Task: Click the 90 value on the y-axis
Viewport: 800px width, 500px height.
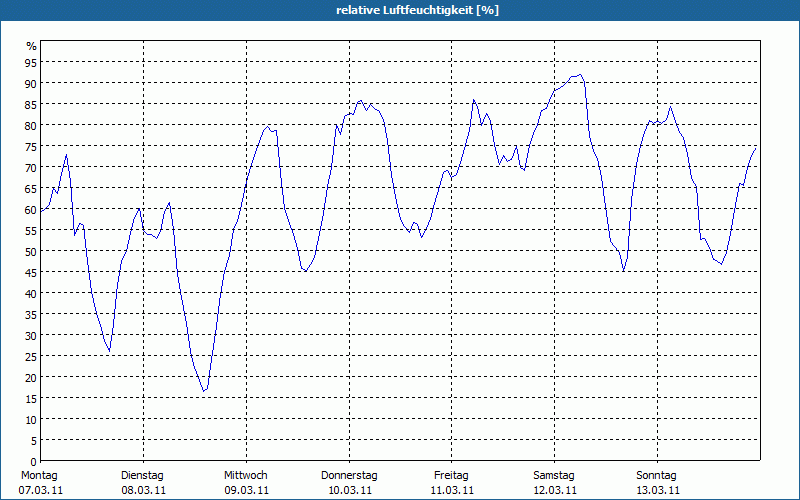Action: pyautogui.click(x=31, y=83)
